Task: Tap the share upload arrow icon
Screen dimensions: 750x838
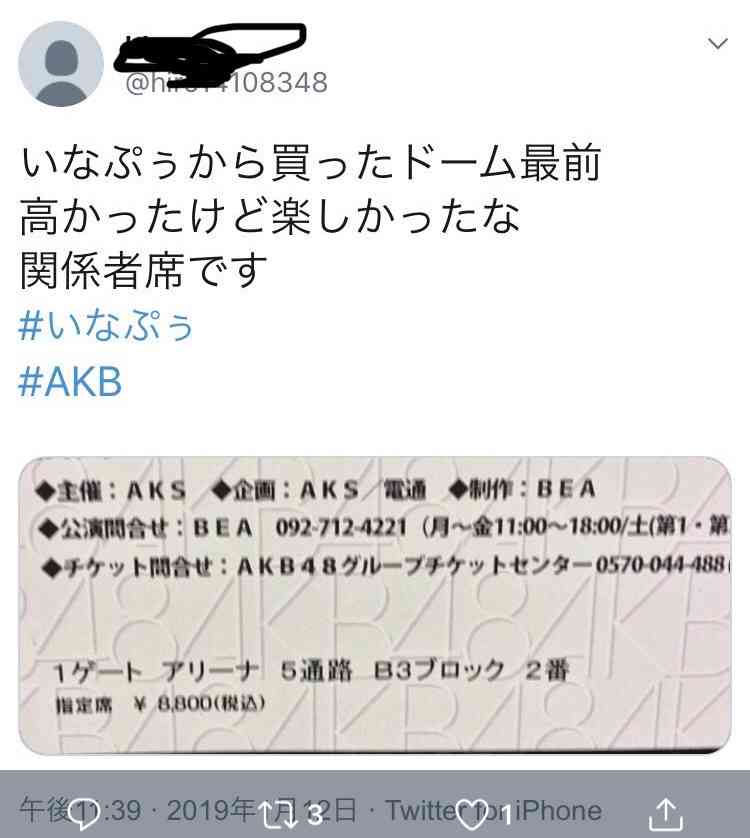Action: 666,814
